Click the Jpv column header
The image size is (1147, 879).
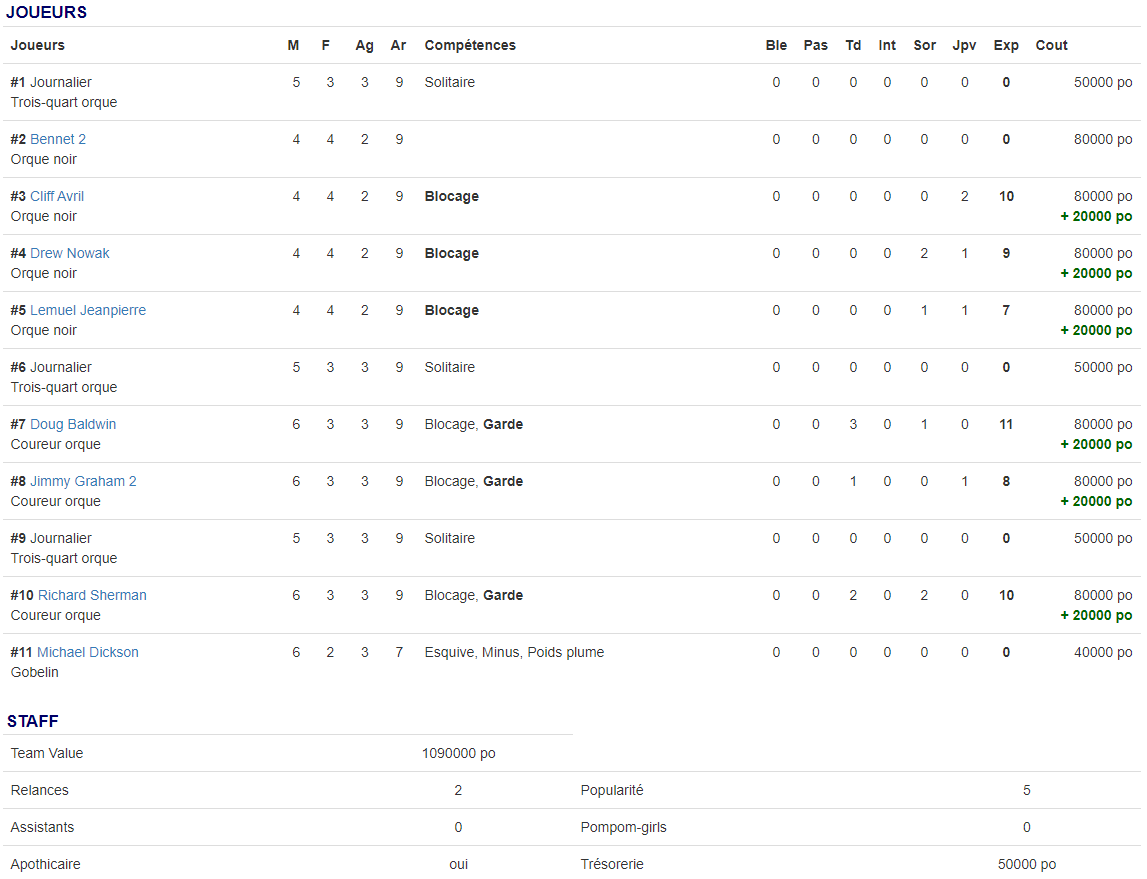coord(964,45)
